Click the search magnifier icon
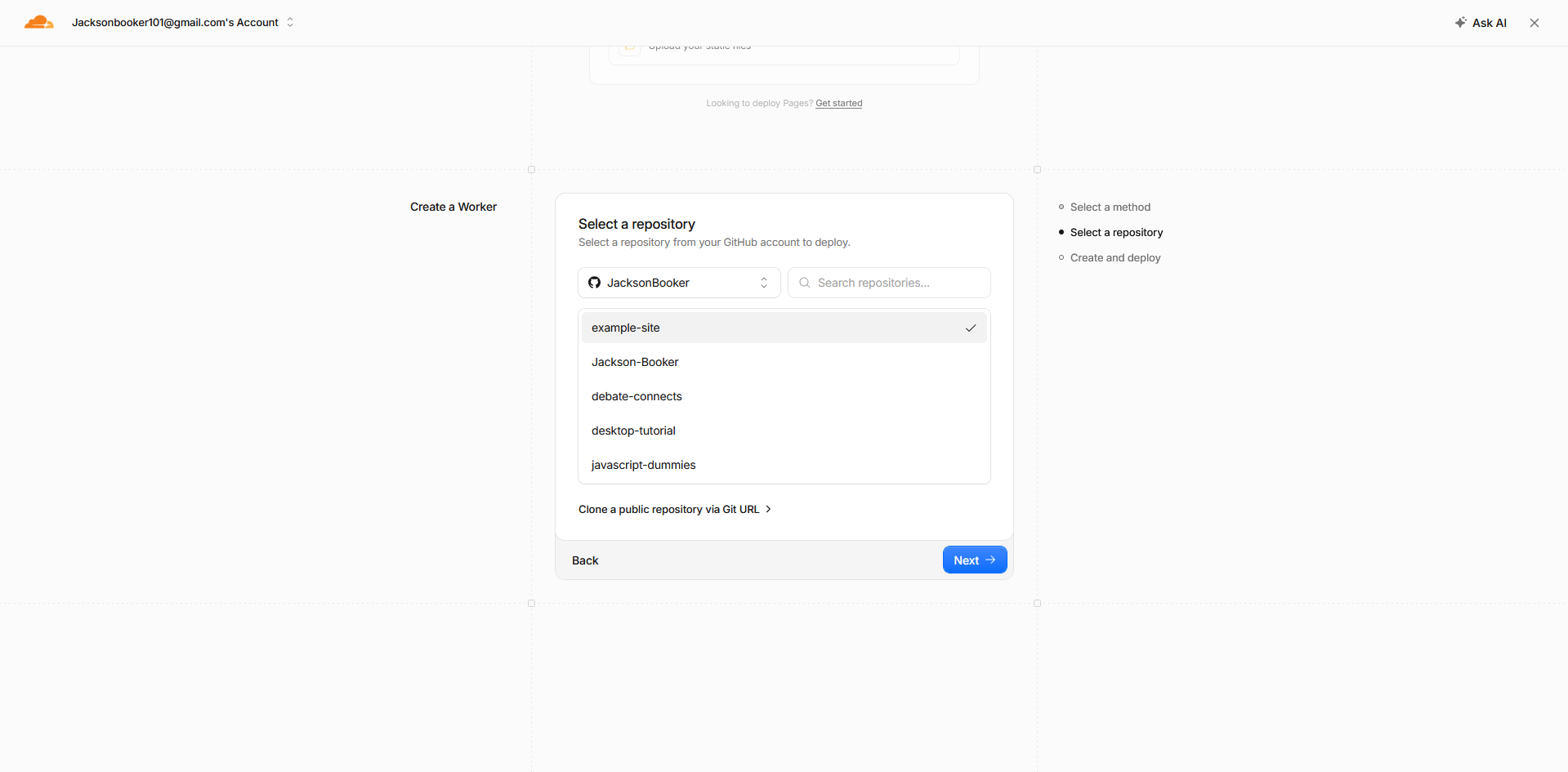This screenshot has height=772, width=1568. tap(805, 283)
